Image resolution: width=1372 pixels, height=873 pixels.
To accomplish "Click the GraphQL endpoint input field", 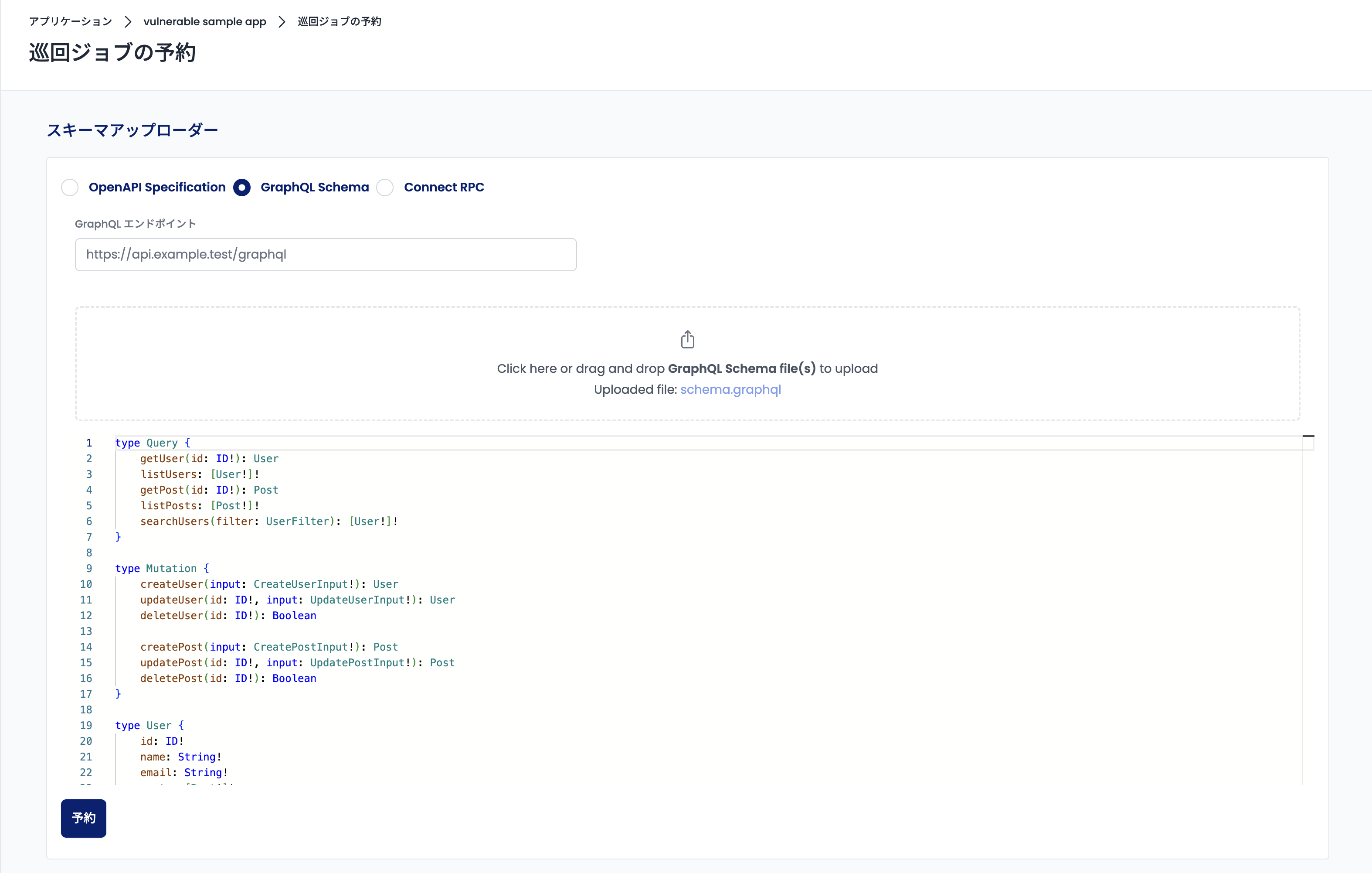I will pyautogui.click(x=326, y=254).
